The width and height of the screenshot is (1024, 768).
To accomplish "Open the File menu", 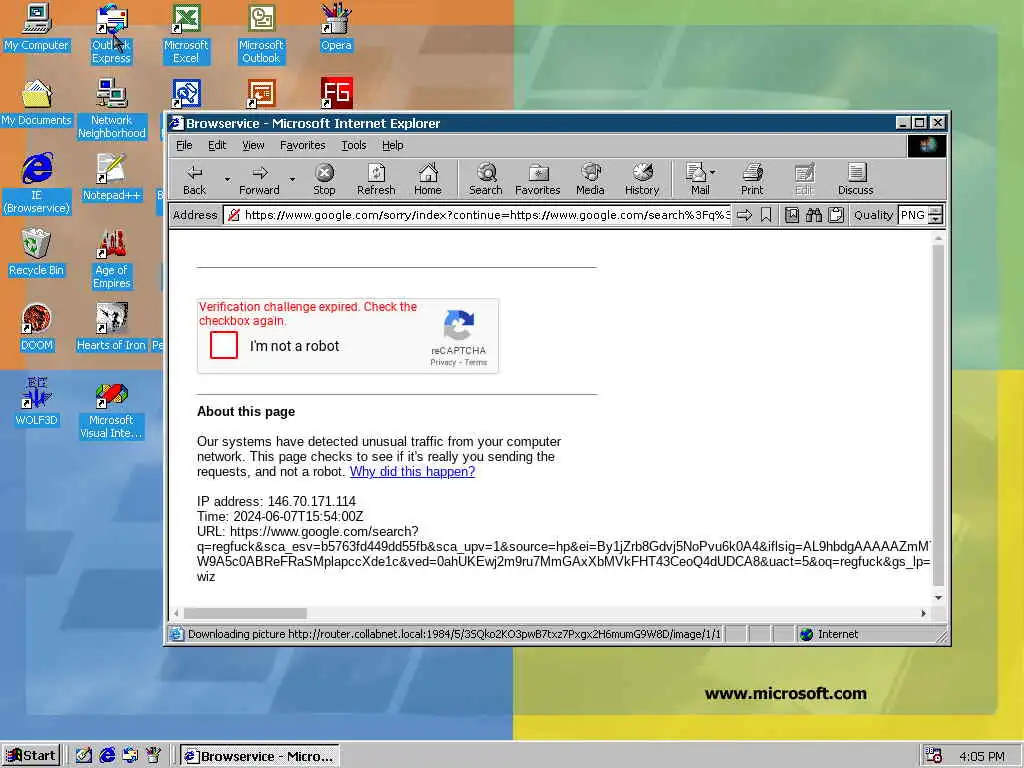I will tap(184, 145).
